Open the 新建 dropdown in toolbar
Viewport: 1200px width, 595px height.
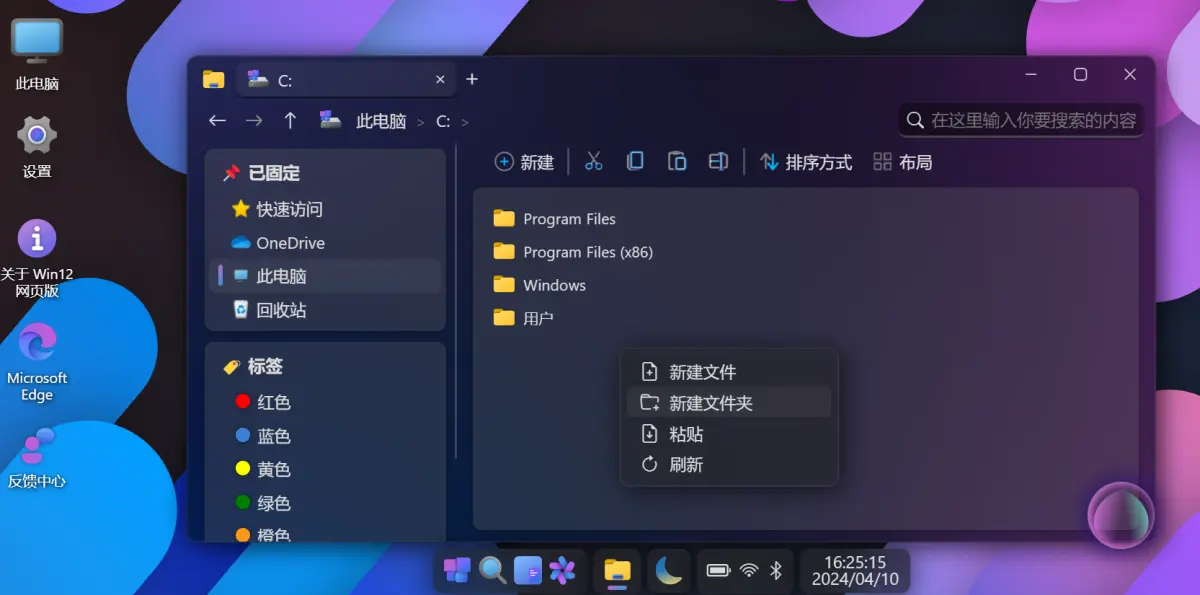(525, 162)
